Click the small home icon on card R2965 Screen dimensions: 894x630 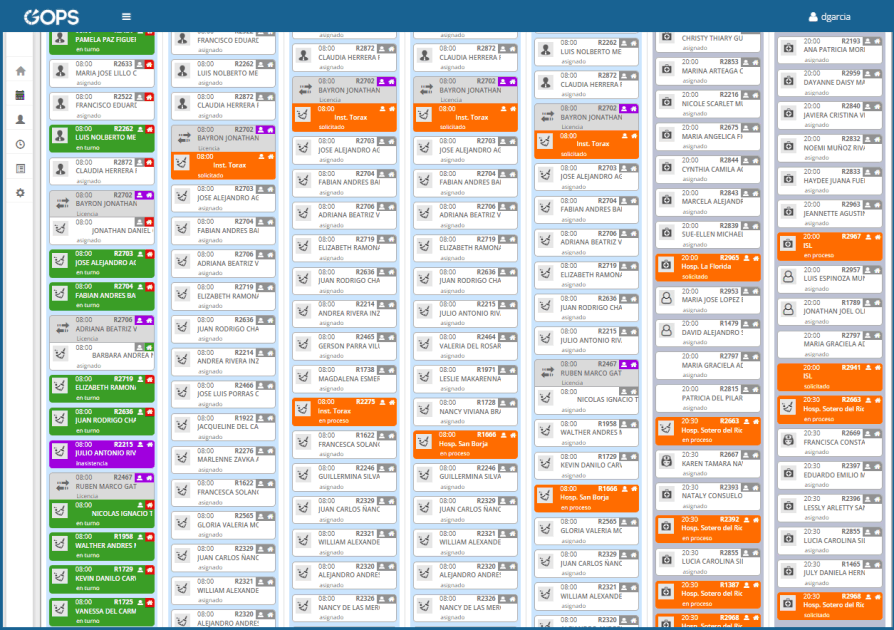pos(756,258)
